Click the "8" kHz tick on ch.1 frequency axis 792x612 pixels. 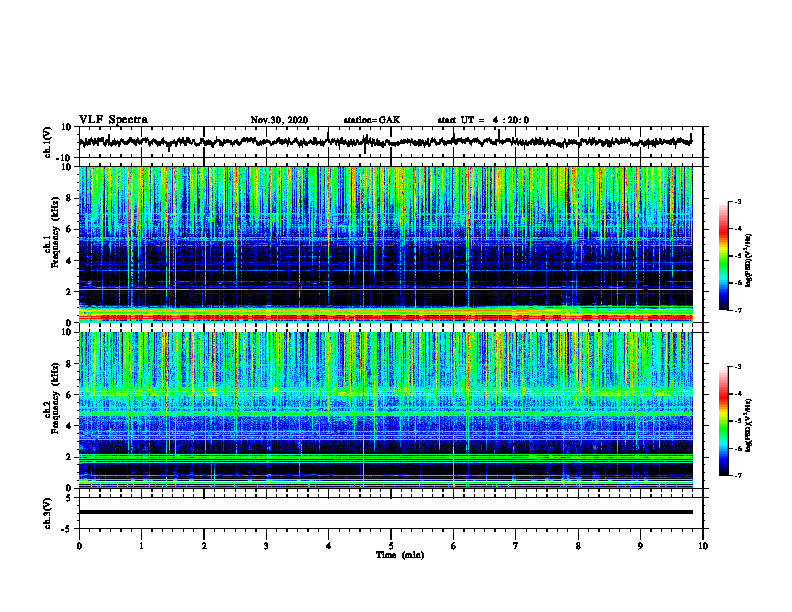[x=70, y=198]
